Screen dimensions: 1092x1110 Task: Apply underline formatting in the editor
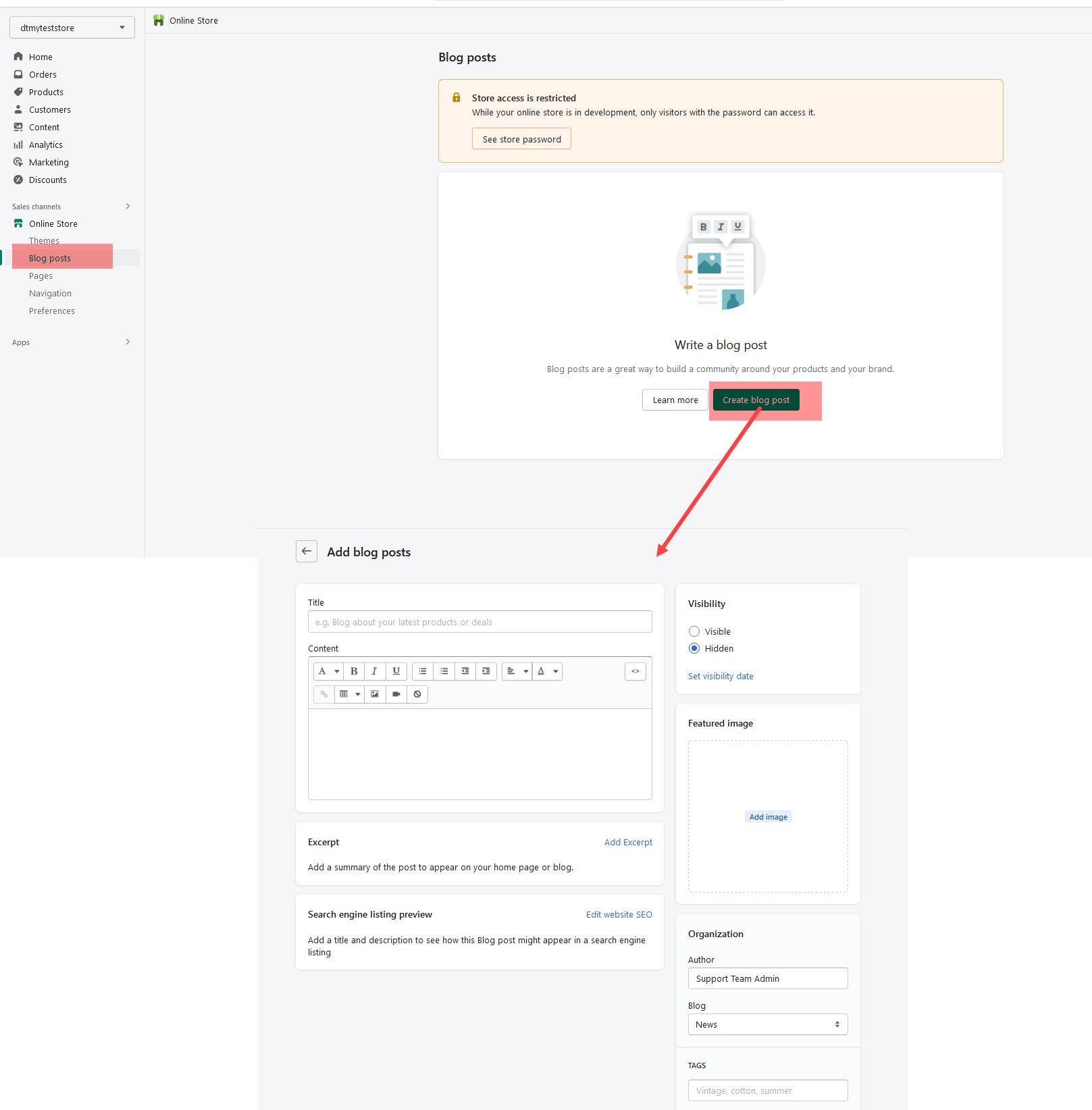pyautogui.click(x=396, y=671)
